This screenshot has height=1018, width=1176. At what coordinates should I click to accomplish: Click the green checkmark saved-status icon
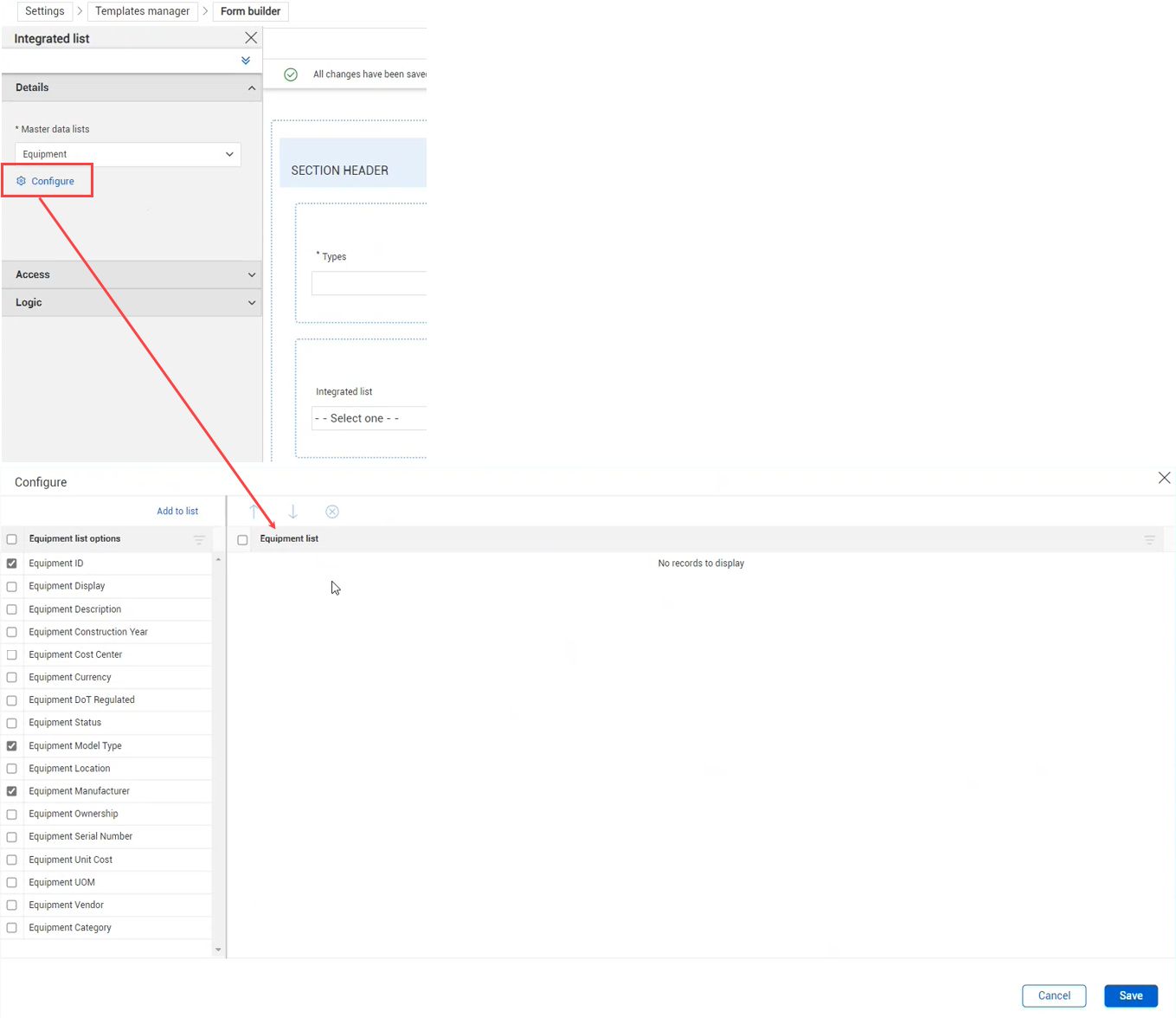click(x=290, y=74)
